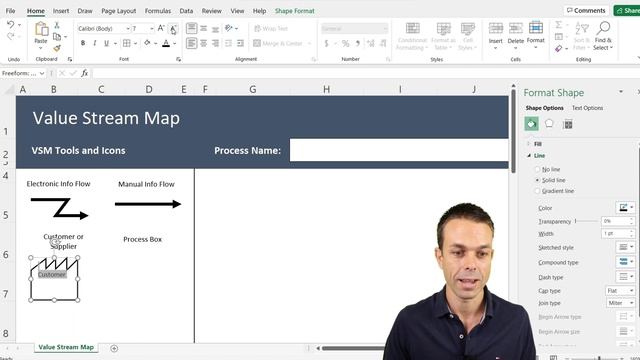Image resolution: width=640 pixels, height=360 pixels.
Task: Toggle Bold formatting
Action: [x=83, y=43]
